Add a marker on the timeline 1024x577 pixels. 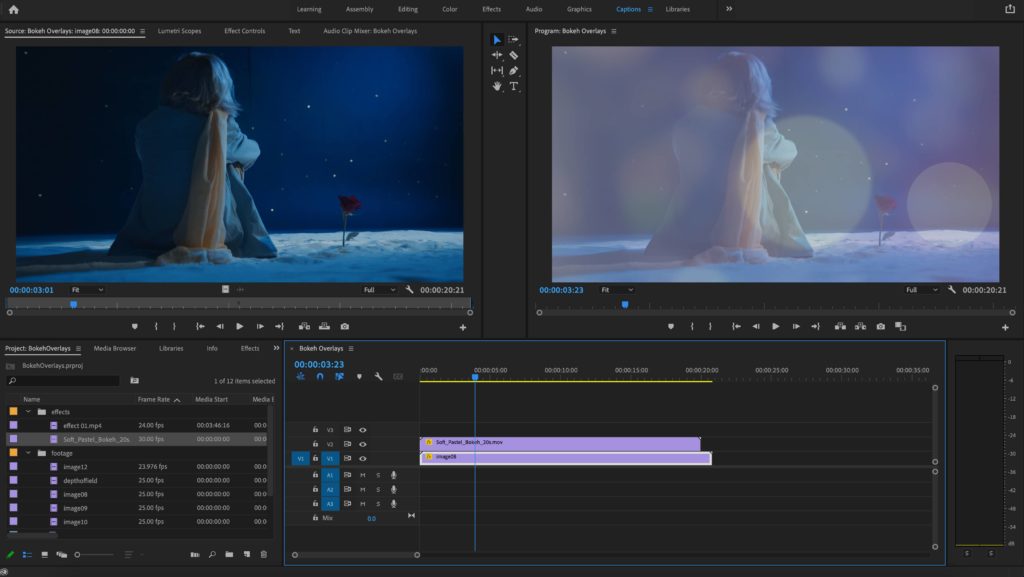358,377
